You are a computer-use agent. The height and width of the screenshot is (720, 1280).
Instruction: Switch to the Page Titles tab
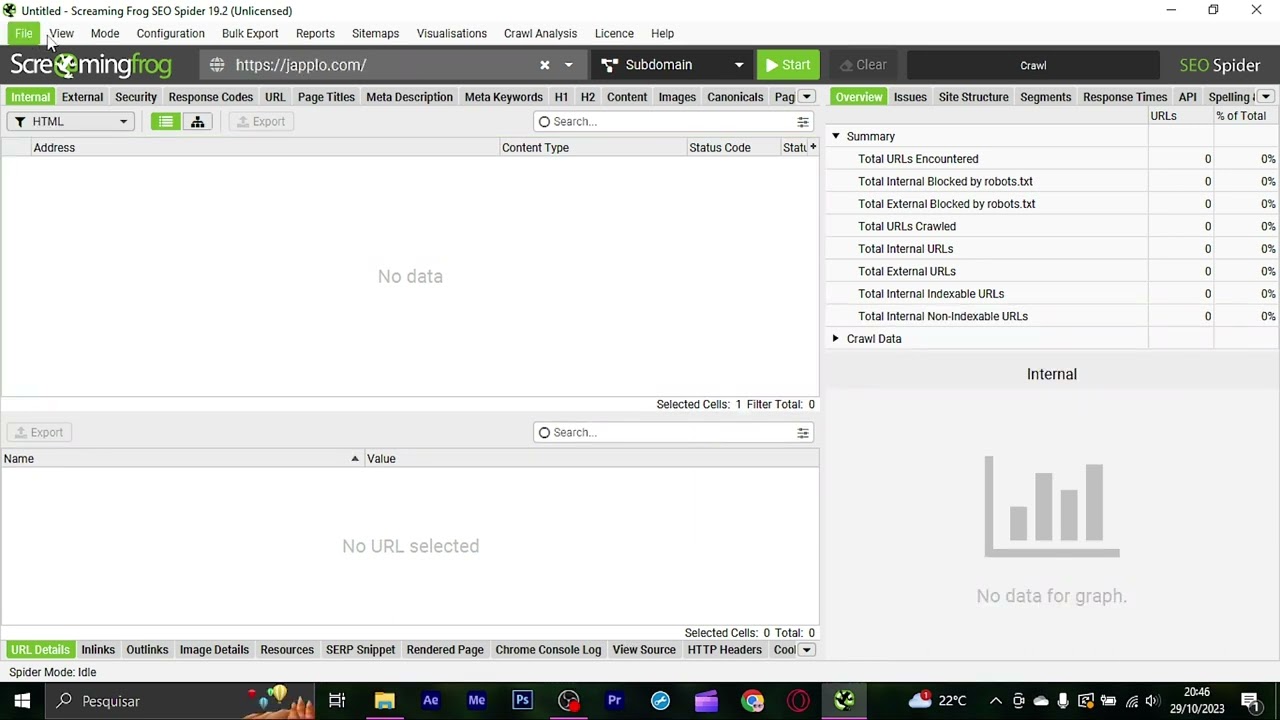[326, 97]
